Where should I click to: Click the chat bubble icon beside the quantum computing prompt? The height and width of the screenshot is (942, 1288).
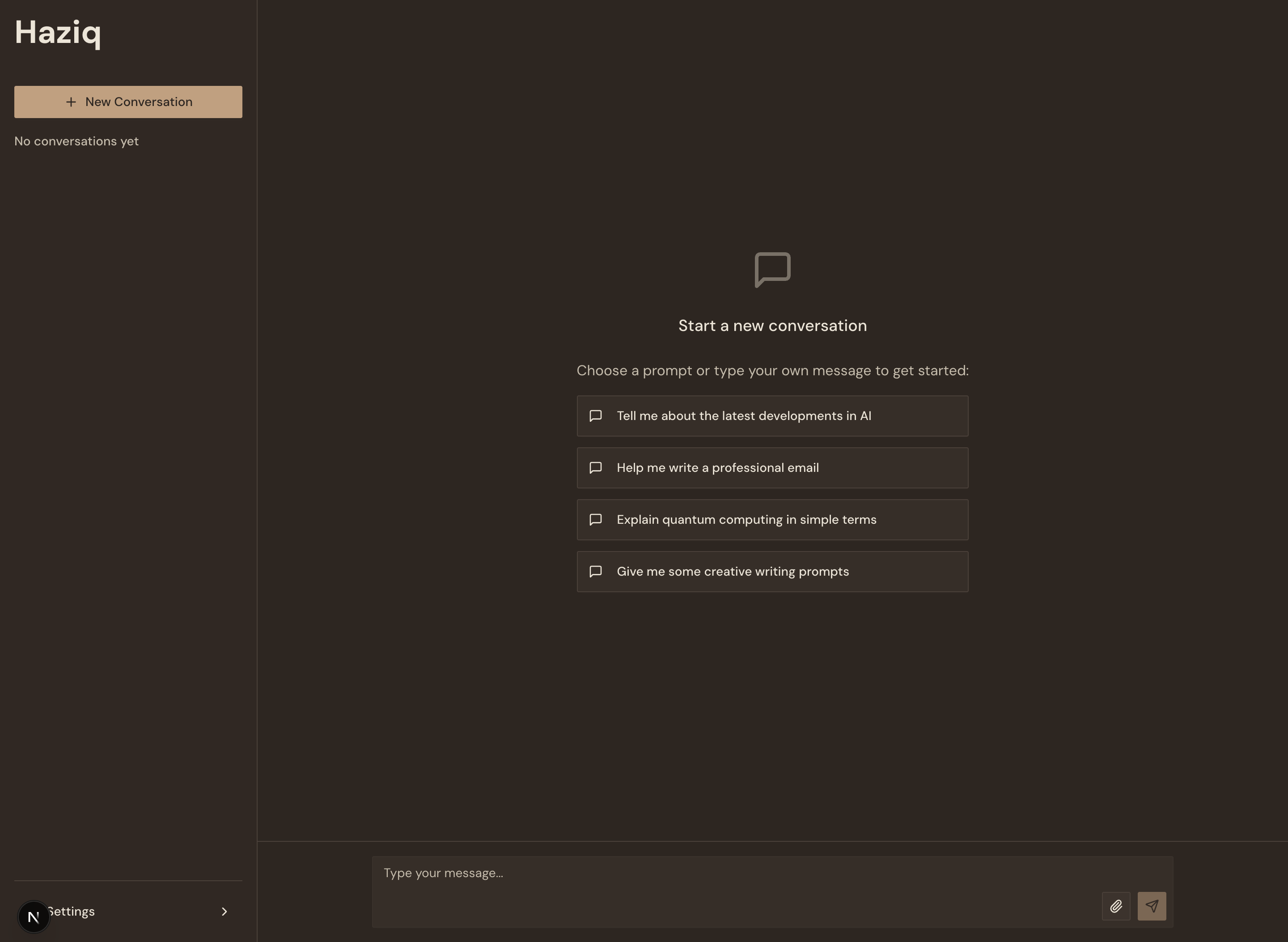tap(596, 519)
